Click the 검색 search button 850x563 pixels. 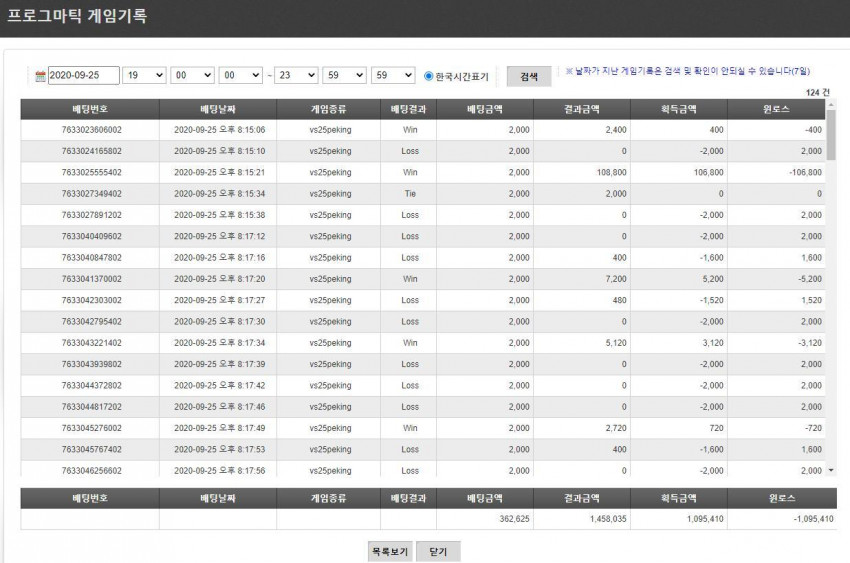[x=529, y=76]
